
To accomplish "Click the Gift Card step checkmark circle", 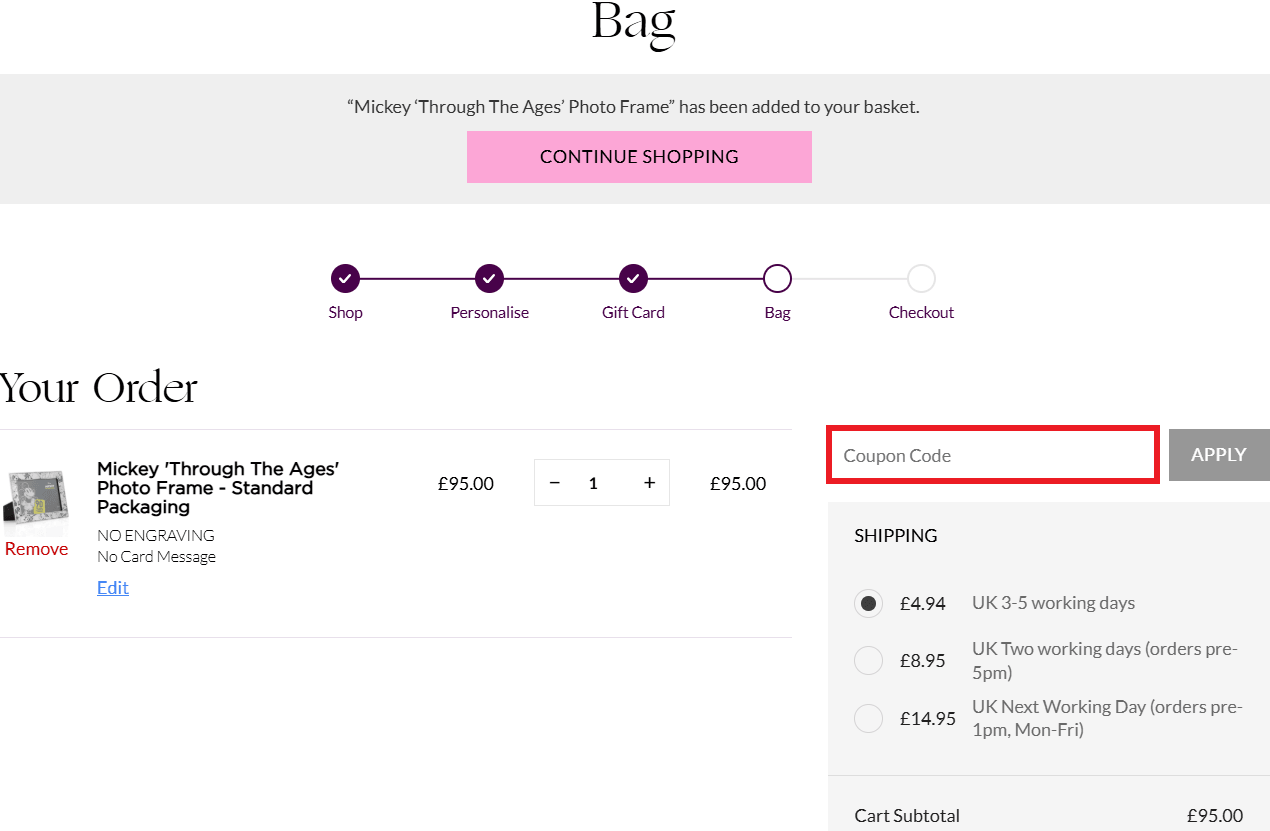I will 633,278.
